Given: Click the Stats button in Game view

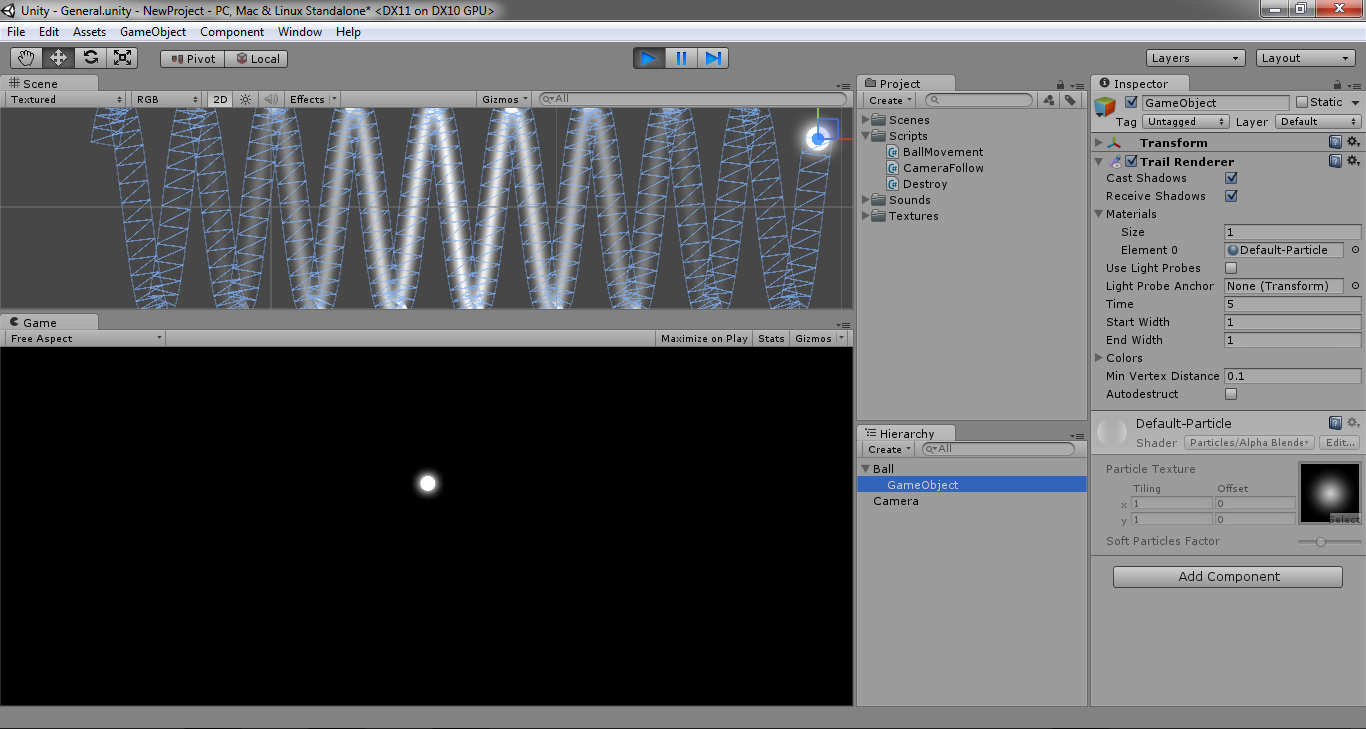Looking at the screenshot, I should click(771, 338).
